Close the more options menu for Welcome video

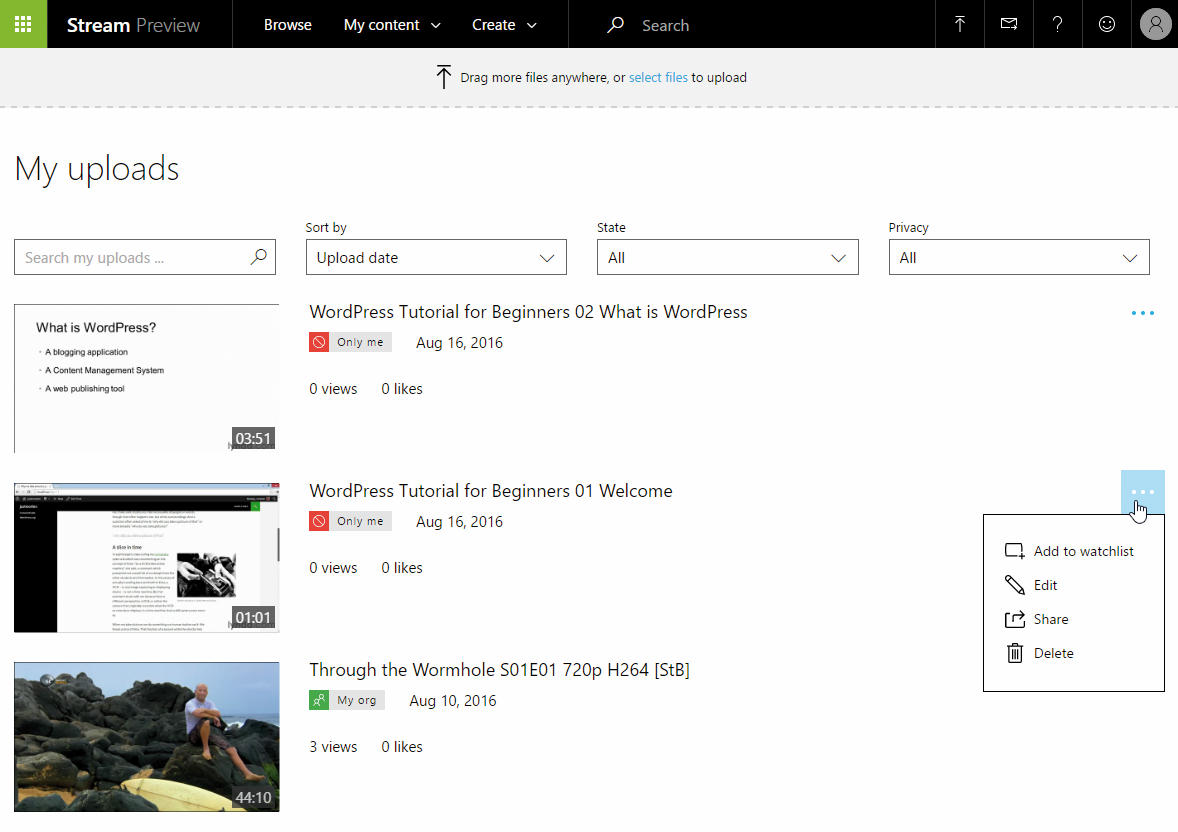tap(1143, 492)
